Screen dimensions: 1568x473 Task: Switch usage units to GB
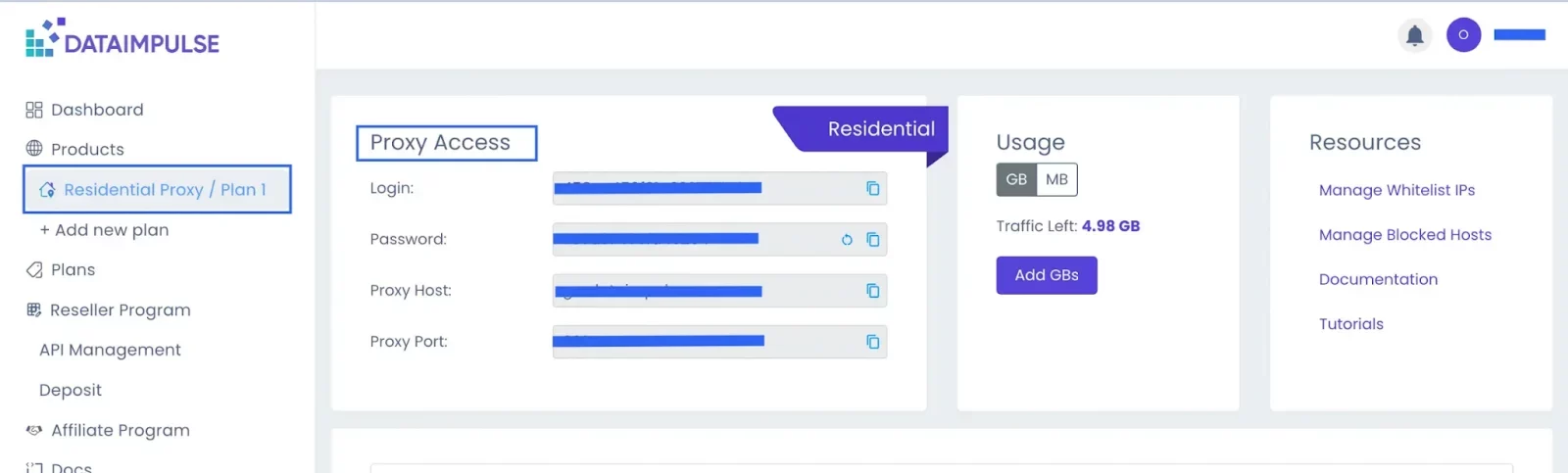(1016, 179)
